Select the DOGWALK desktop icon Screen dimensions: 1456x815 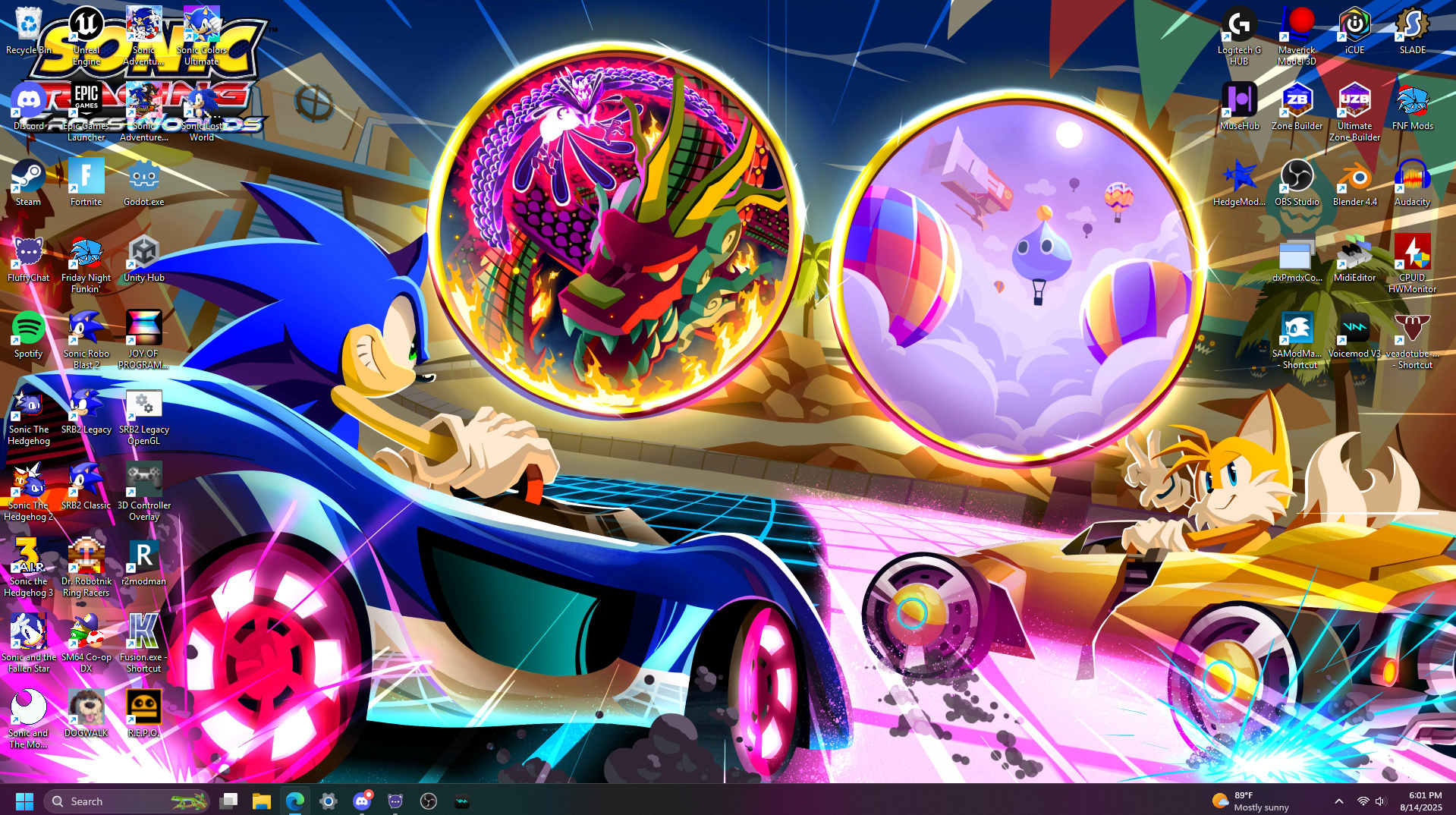86,715
